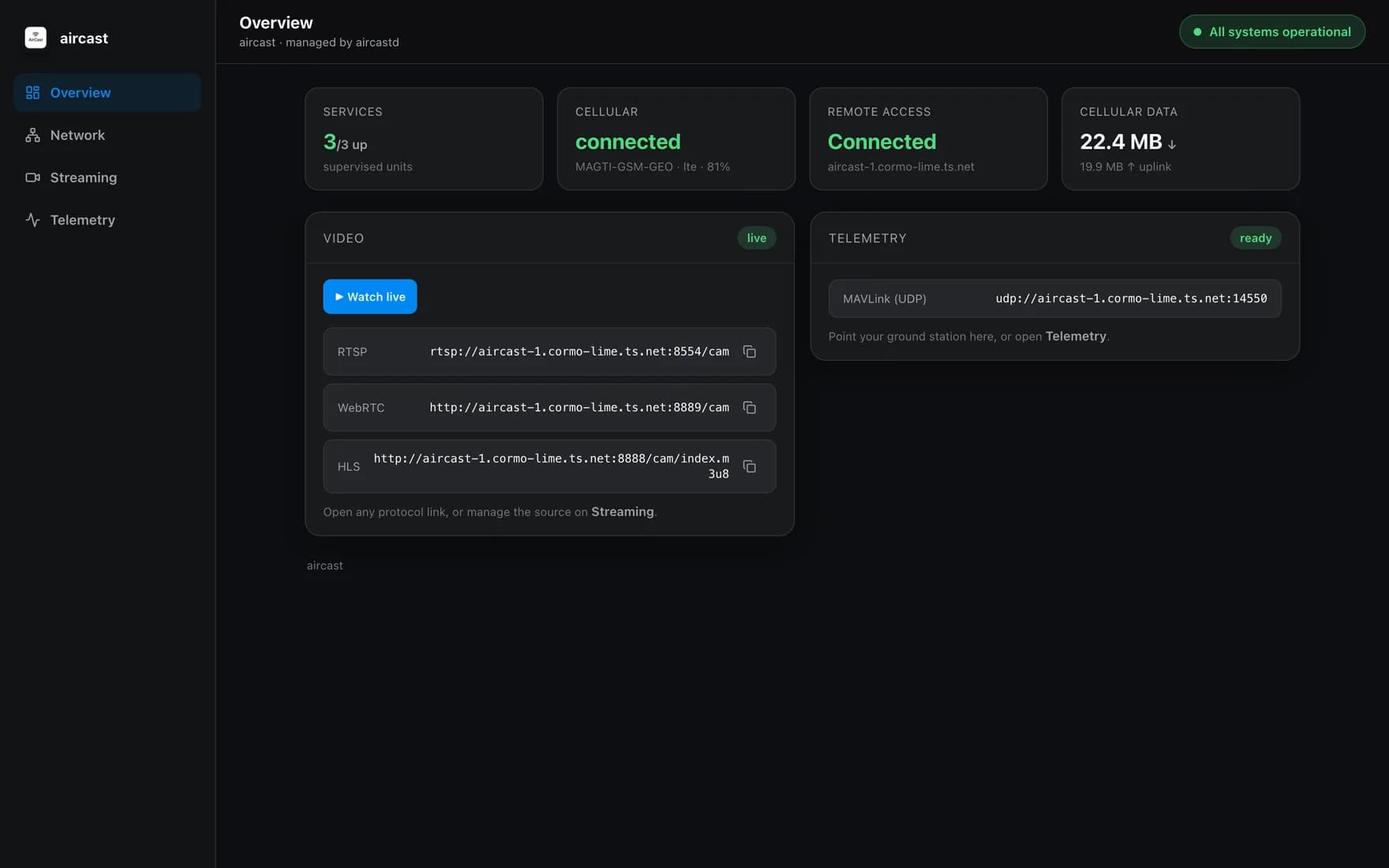Click the MAVLink (UDP) label
The width and height of the screenshot is (1389, 868).
point(885,299)
